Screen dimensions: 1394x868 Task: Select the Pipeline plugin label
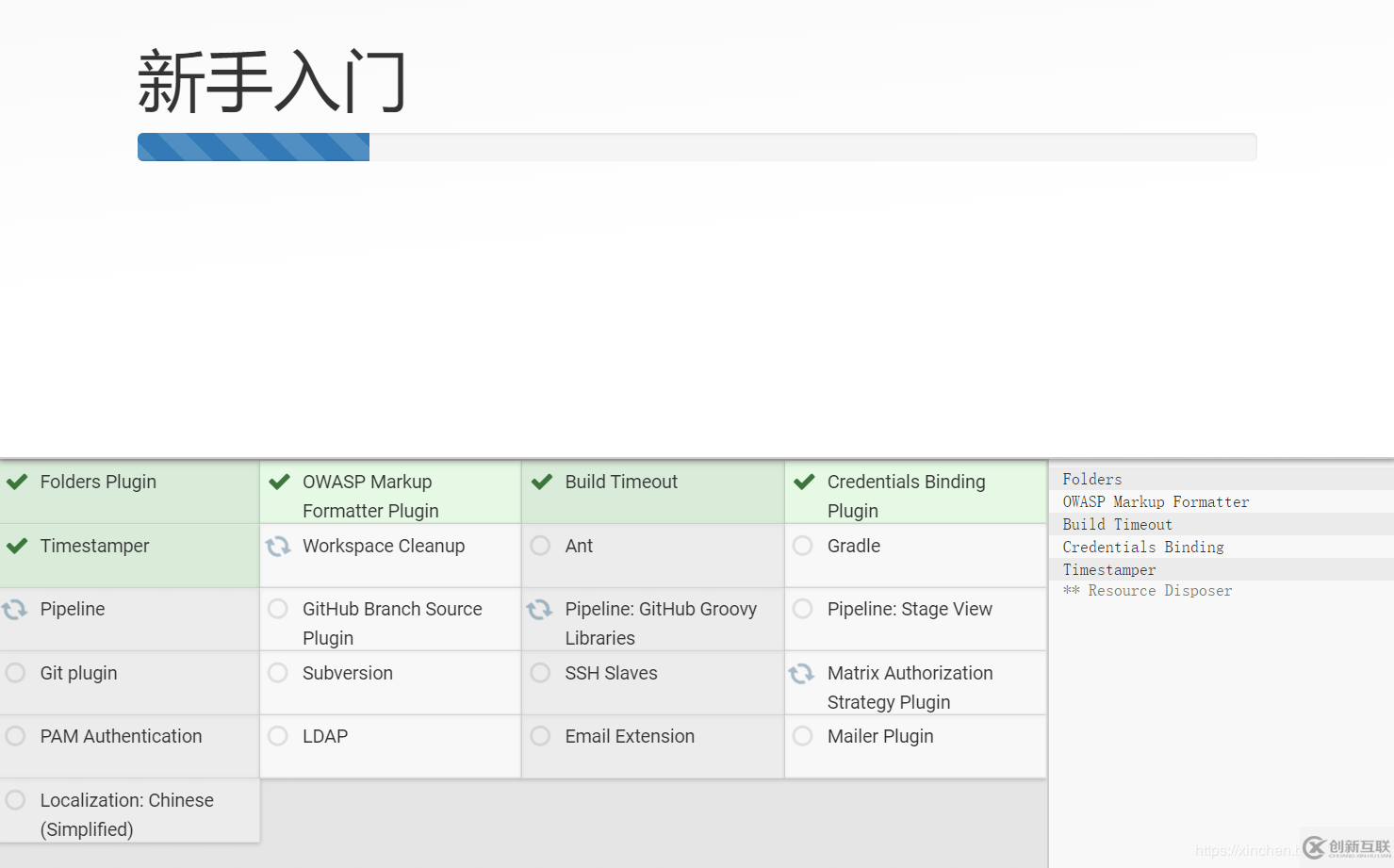coord(73,609)
